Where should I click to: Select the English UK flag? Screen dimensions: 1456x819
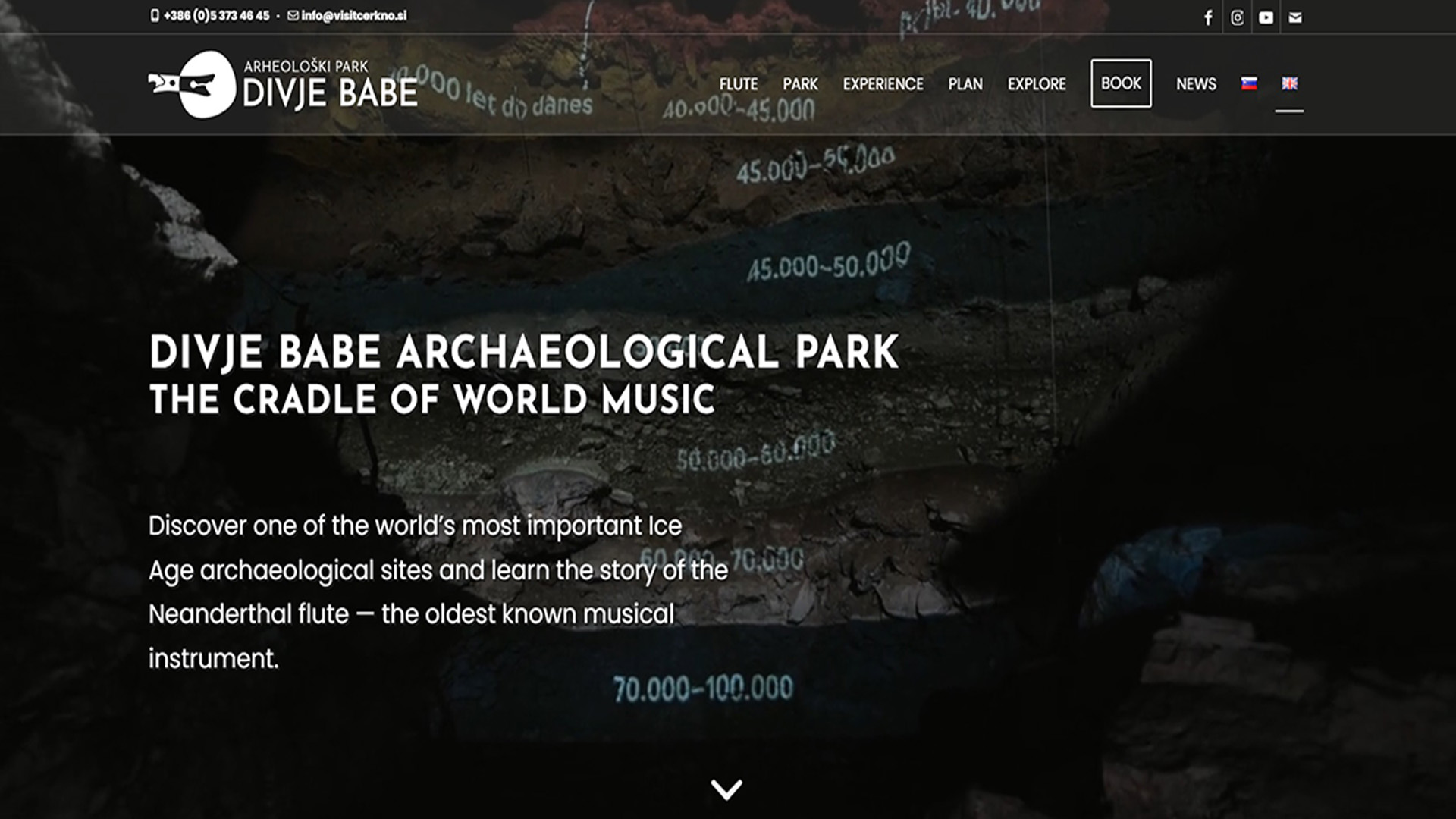1289,83
